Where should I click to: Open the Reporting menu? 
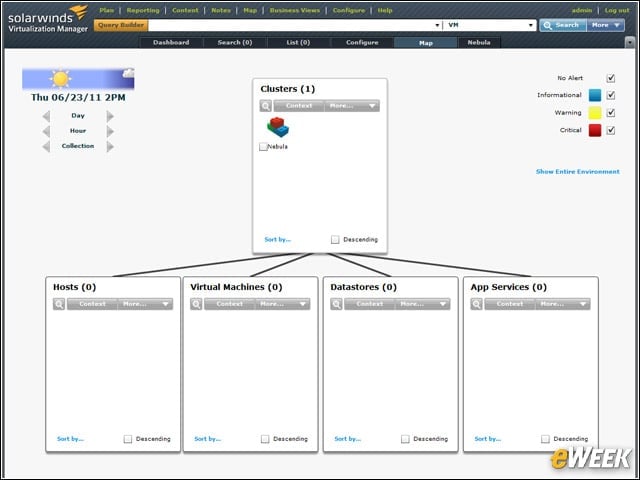tap(143, 11)
